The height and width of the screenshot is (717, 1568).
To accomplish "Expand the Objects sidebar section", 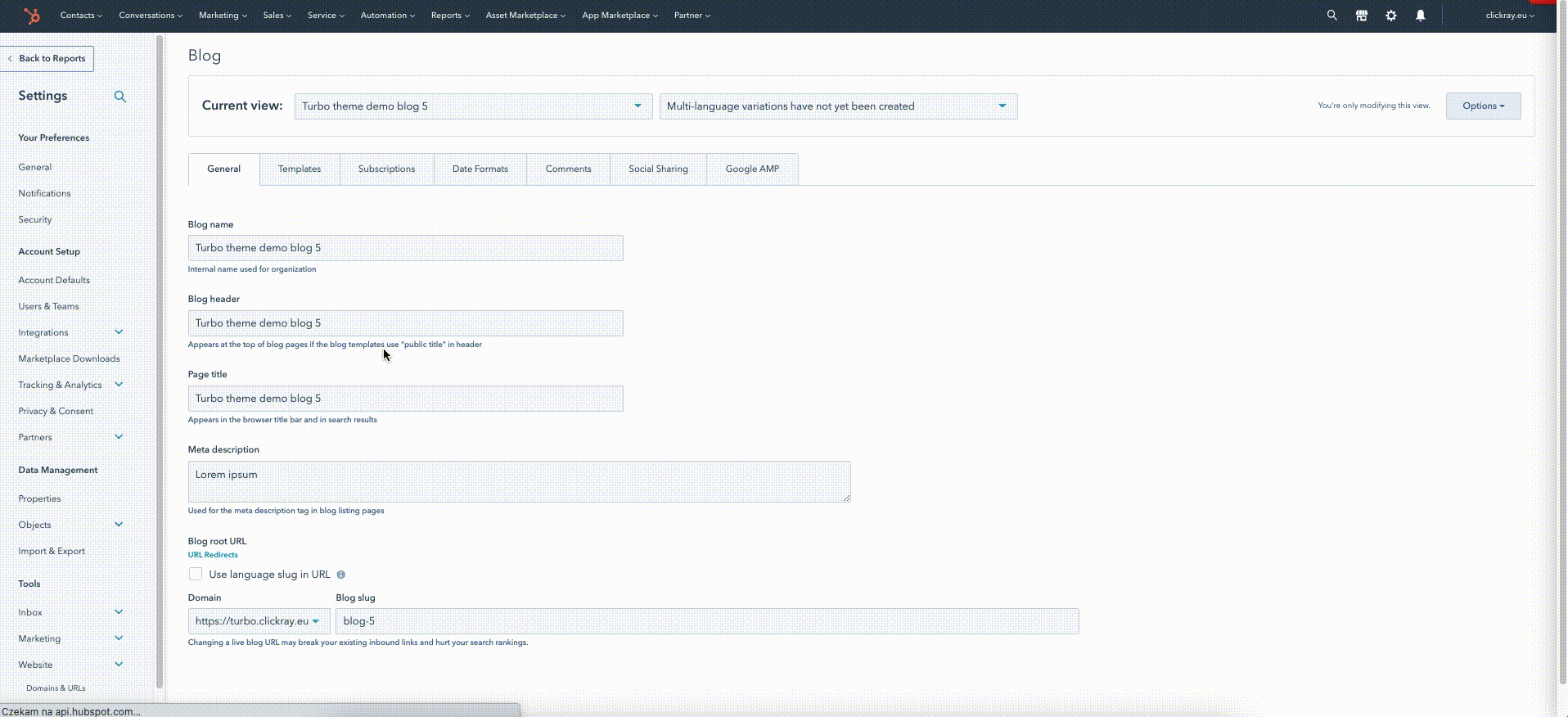I will pyautogui.click(x=119, y=524).
